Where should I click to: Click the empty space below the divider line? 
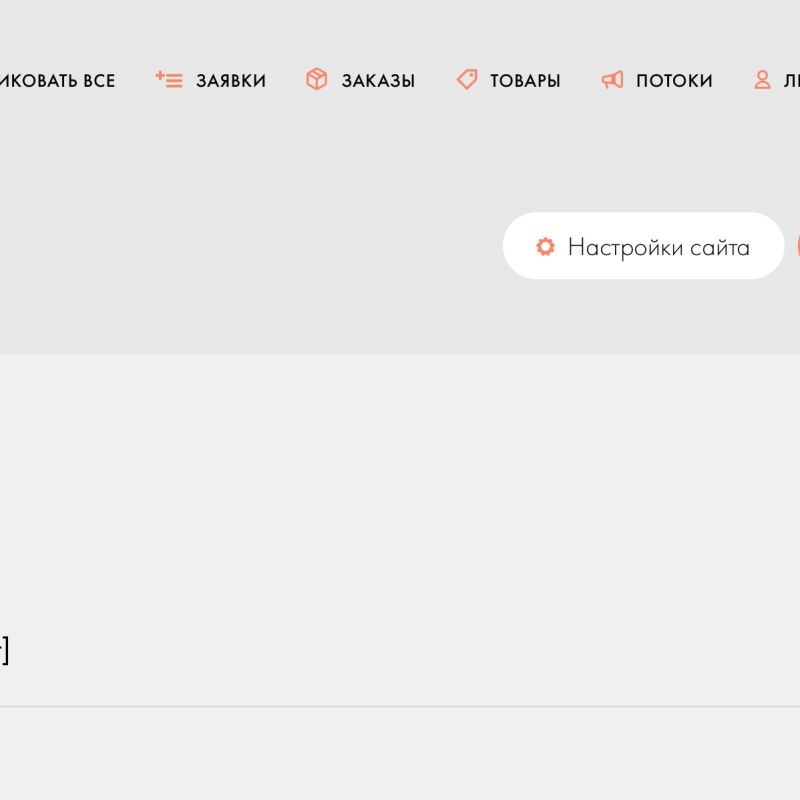coord(400,755)
